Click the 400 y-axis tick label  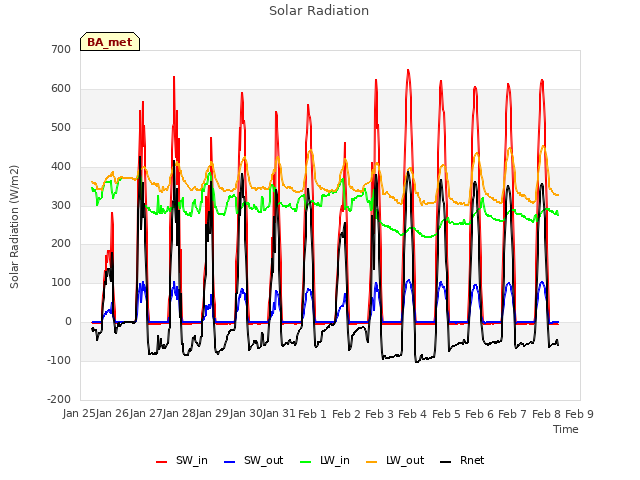pyautogui.click(x=61, y=167)
